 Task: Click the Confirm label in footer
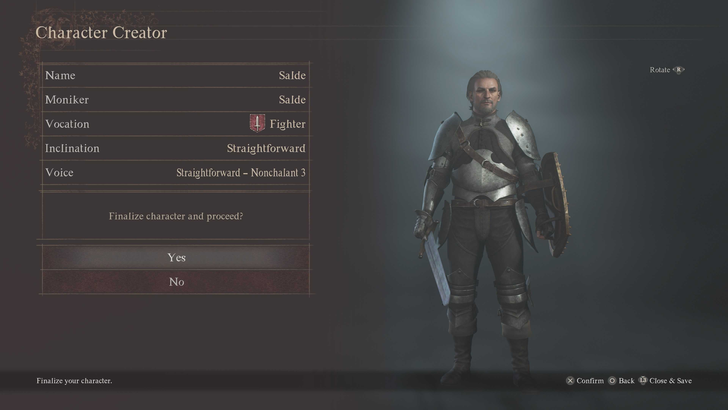click(590, 381)
